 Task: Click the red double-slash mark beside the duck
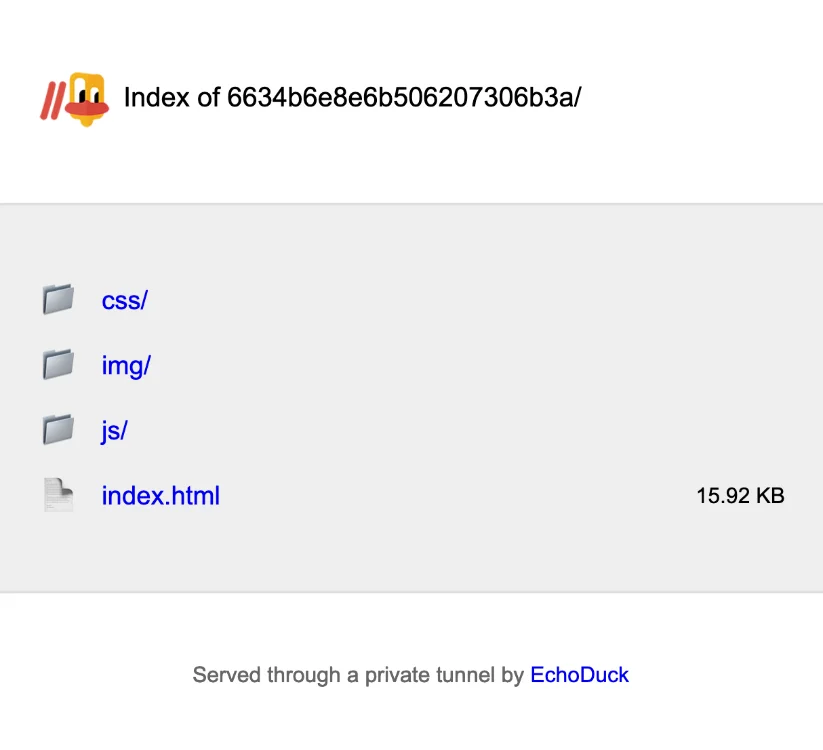[x=53, y=100]
